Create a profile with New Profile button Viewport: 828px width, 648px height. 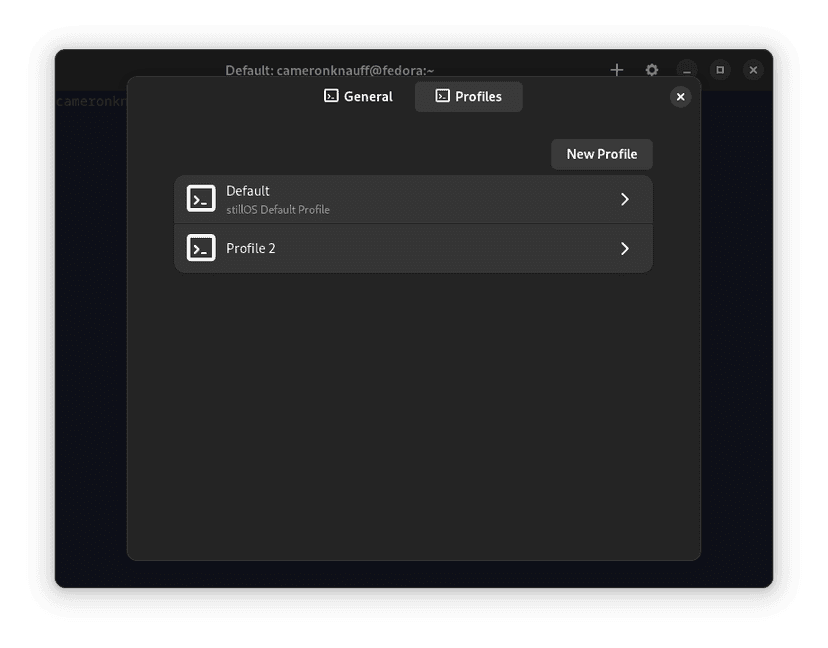click(x=601, y=154)
